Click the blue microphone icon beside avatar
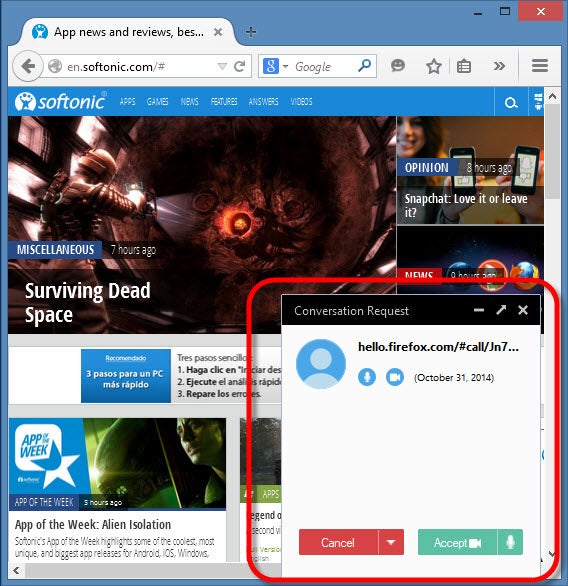Image resolution: width=568 pixels, height=586 pixels. 367,377
